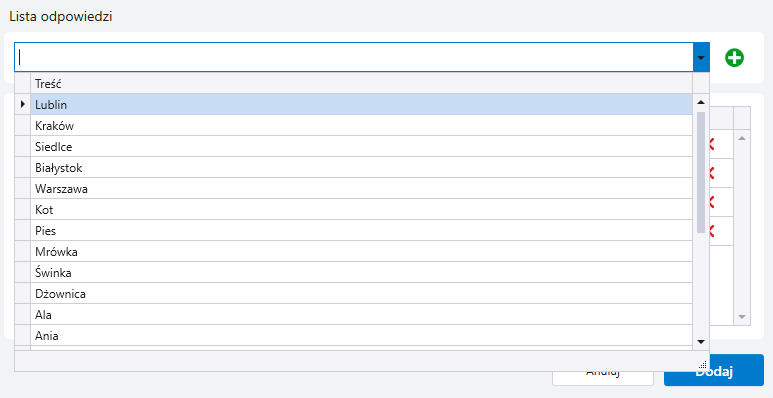Pick the Siedlce entry
The image size is (773, 398).
361,146
